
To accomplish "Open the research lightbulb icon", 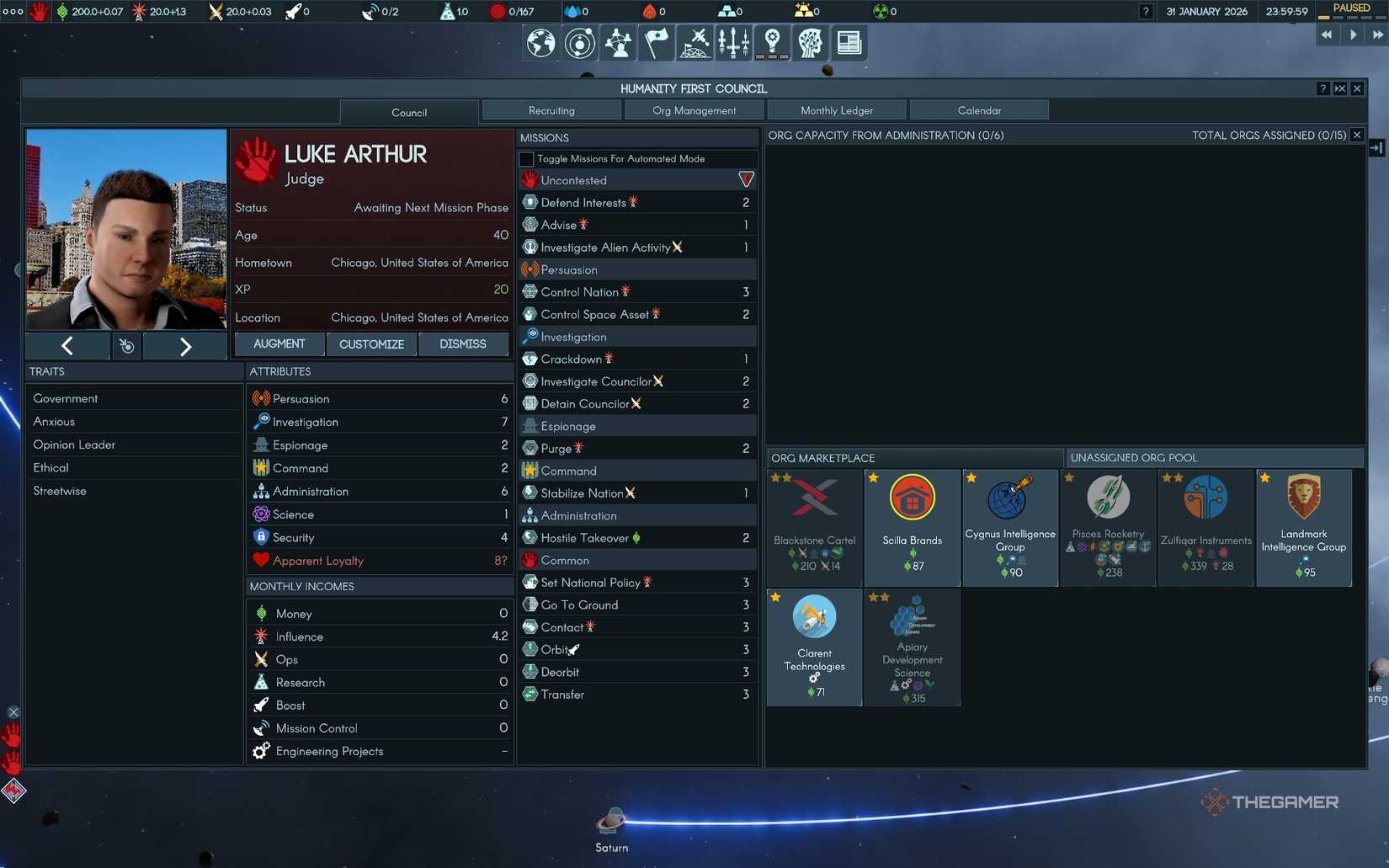I will (772, 43).
